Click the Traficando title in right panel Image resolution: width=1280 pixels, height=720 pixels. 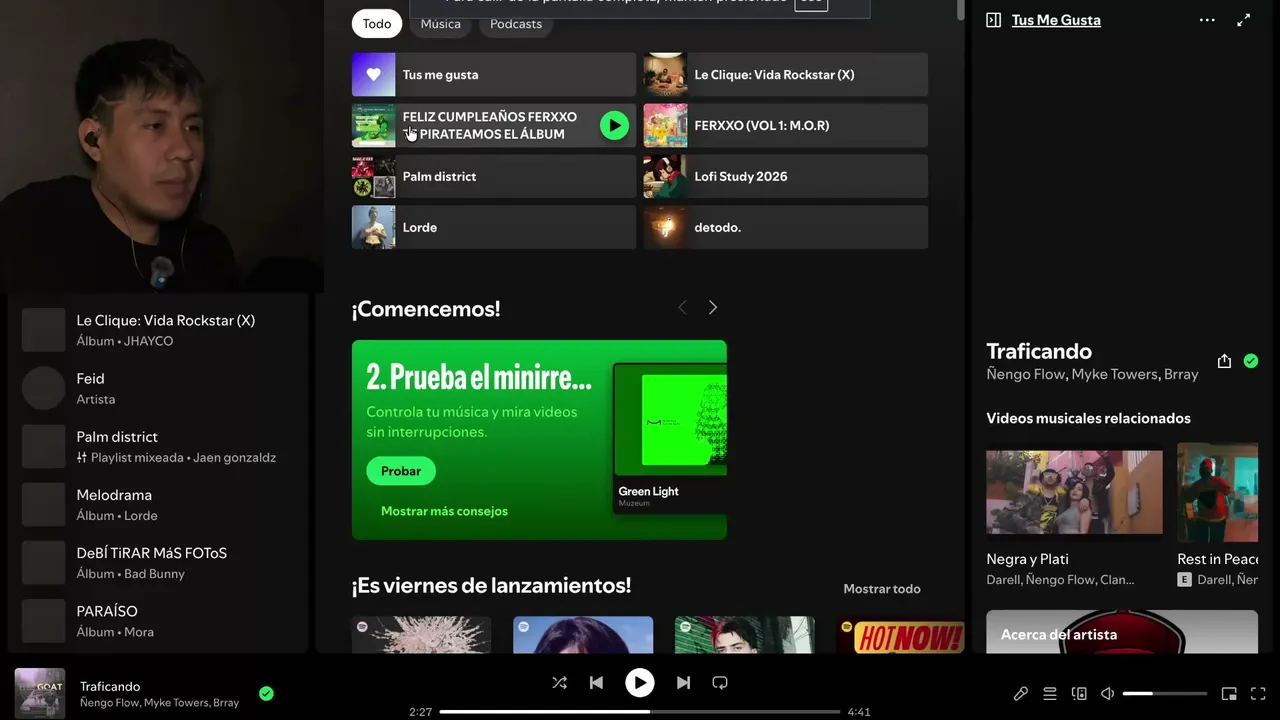point(1039,351)
